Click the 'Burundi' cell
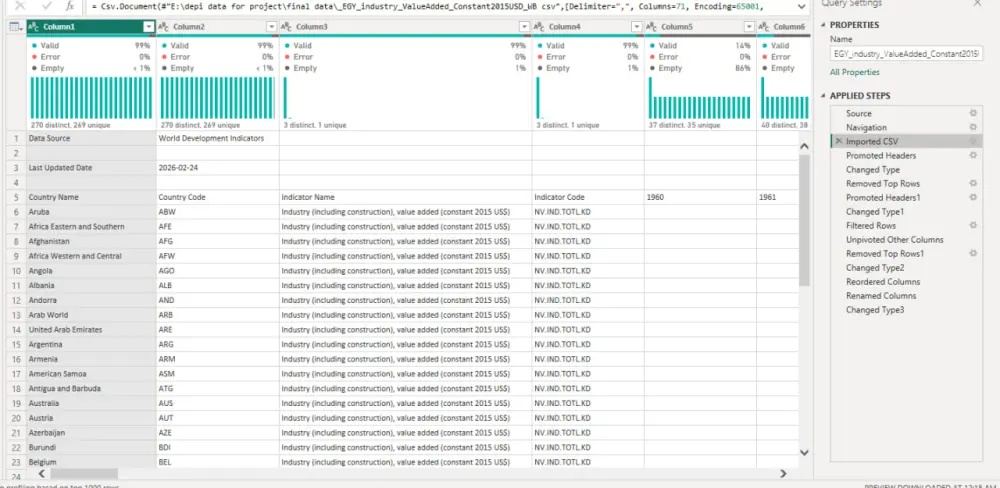1000x488 pixels. click(91, 447)
